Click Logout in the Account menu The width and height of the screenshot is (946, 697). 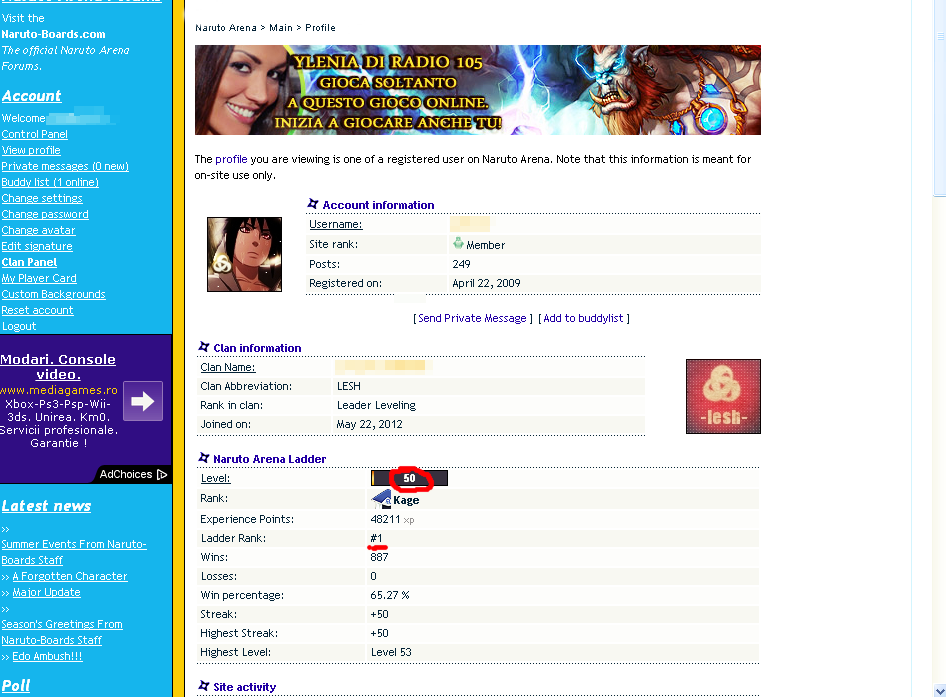pos(19,326)
